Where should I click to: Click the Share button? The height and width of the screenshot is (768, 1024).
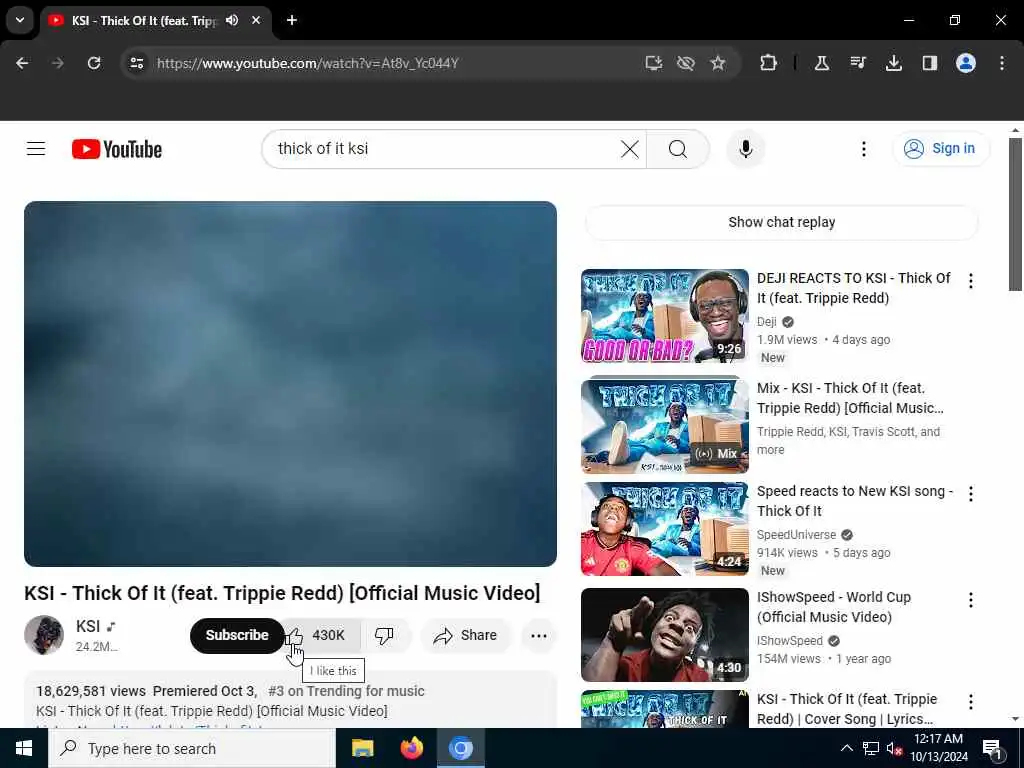pyautogui.click(x=466, y=635)
